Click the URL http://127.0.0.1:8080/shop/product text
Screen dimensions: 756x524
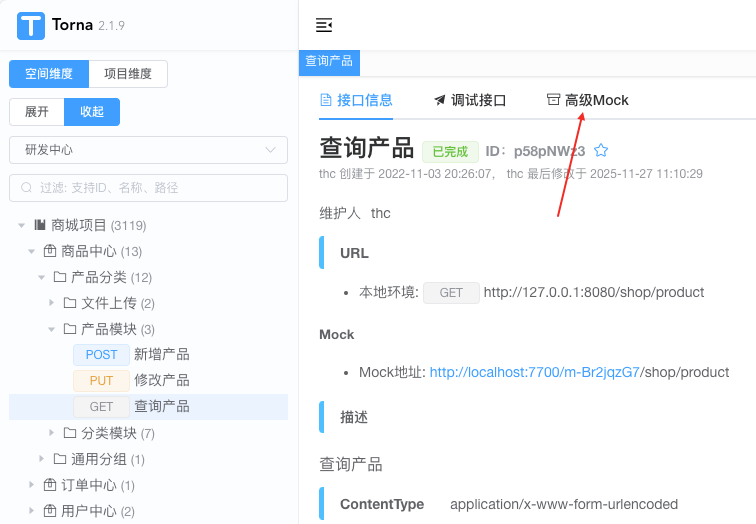coord(594,292)
